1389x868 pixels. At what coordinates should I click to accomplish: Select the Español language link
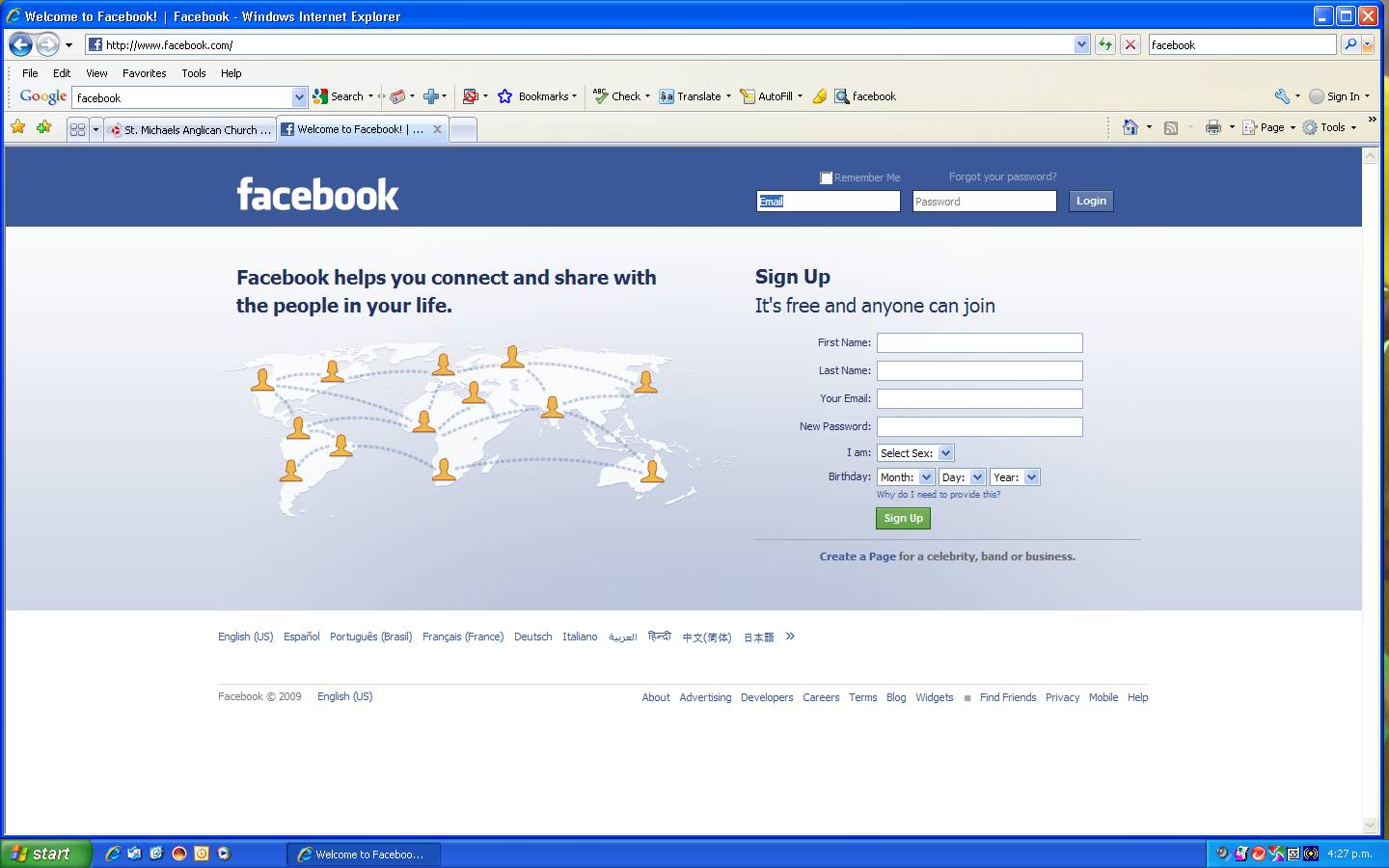[301, 637]
